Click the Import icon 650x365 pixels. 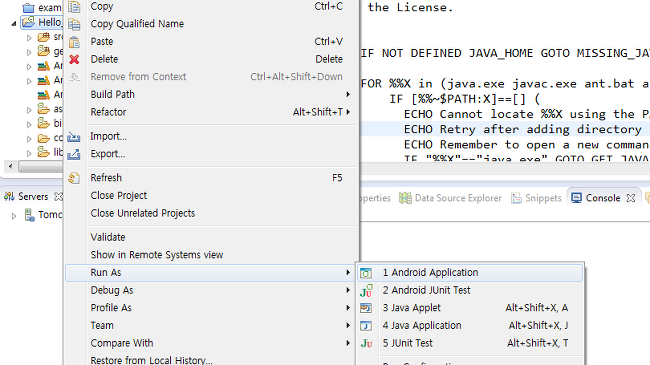[74, 136]
